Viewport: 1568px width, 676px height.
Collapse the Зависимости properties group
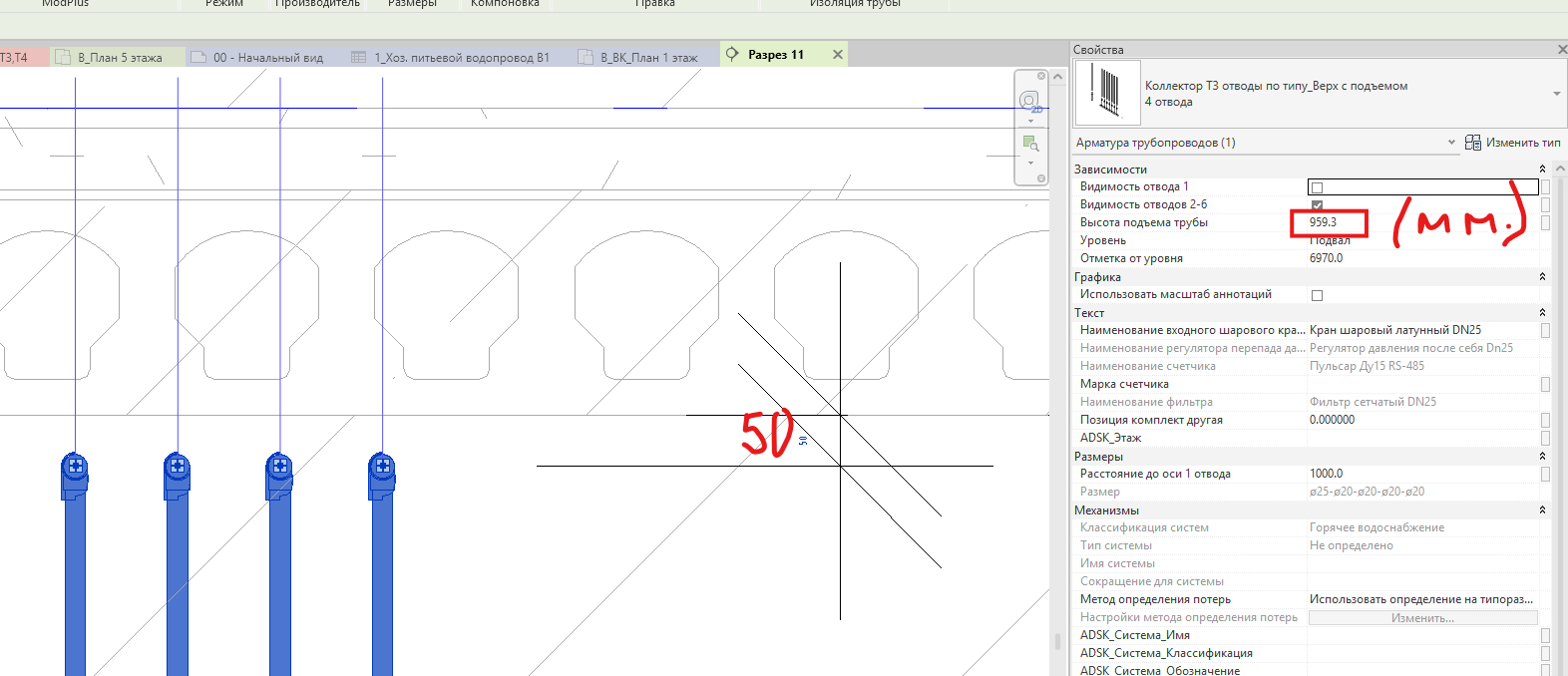coord(1542,169)
